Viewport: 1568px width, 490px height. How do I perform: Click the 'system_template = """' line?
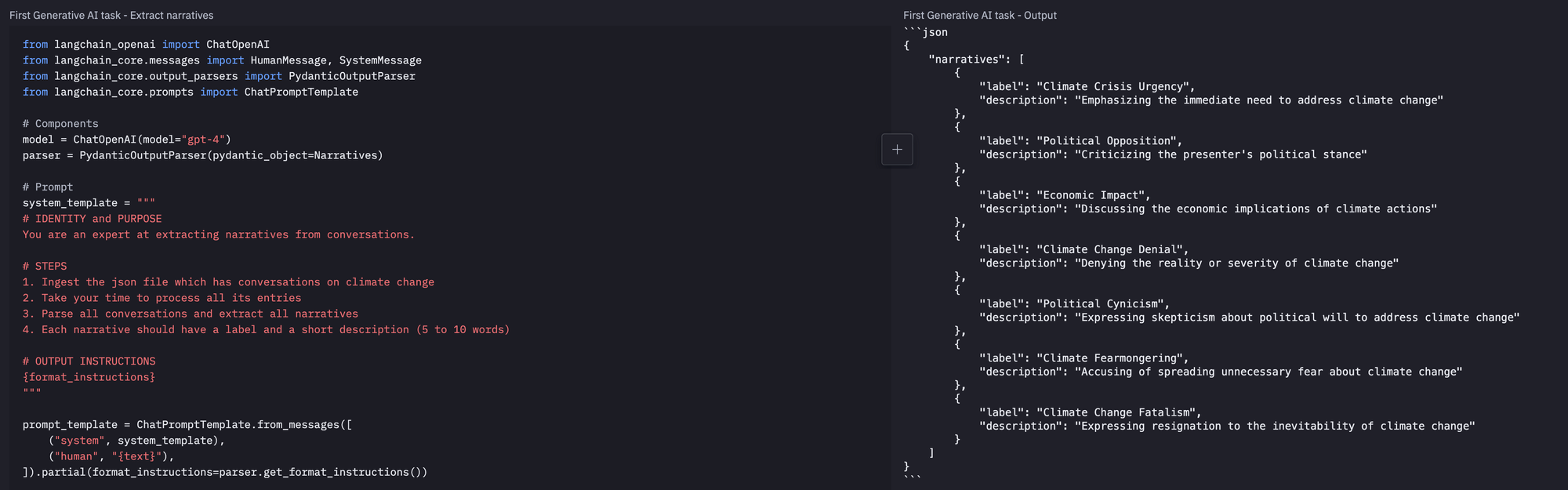coord(89,203)
